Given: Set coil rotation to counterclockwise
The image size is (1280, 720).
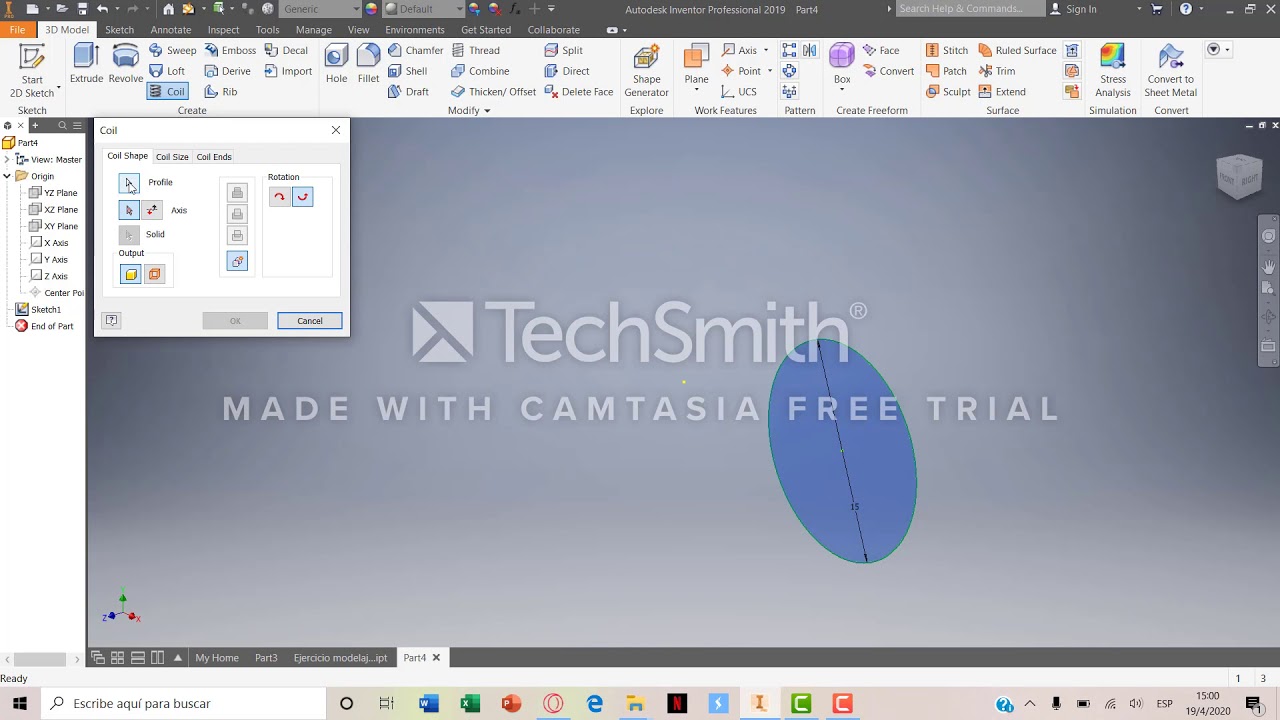Looking at the screenshot, I should pos(302,197).
